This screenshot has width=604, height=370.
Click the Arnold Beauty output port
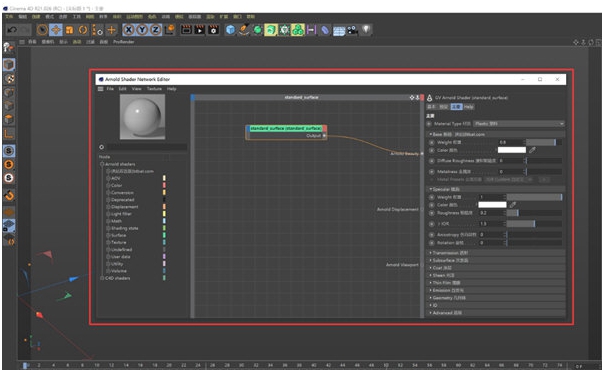point(422,154)
